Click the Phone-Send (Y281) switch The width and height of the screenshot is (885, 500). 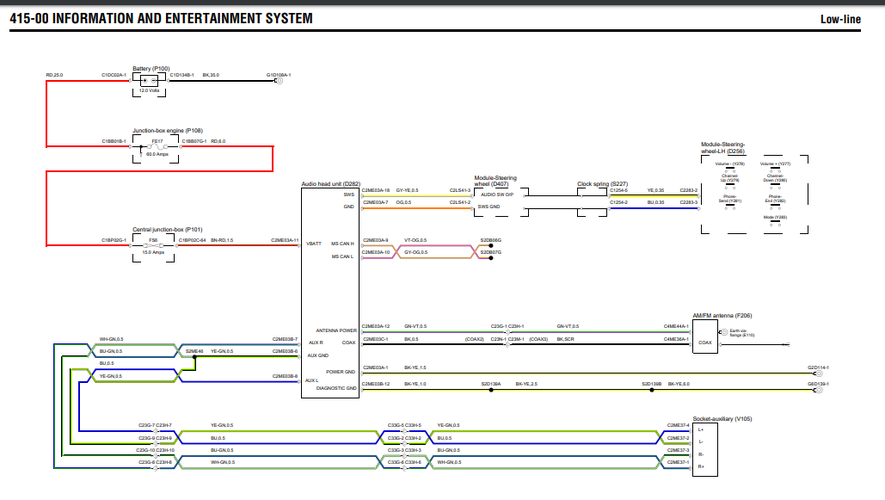coord(730,207)
